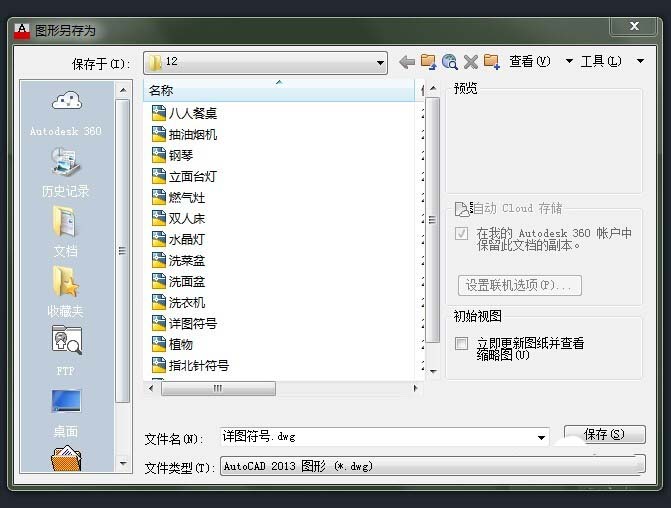The width and height of the screenshot is (671, 508).
Task: Click the back arrow toolbar icon
Action: point(407,62)
